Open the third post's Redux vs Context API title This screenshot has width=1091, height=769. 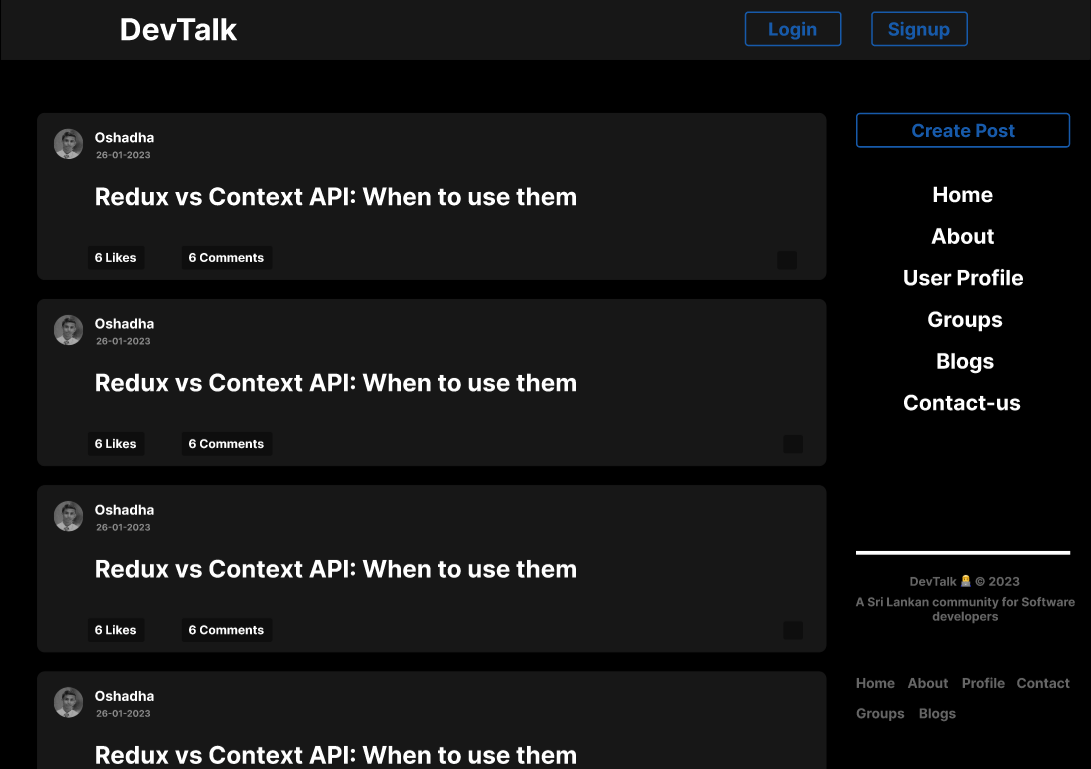click(x=335, y=569)
